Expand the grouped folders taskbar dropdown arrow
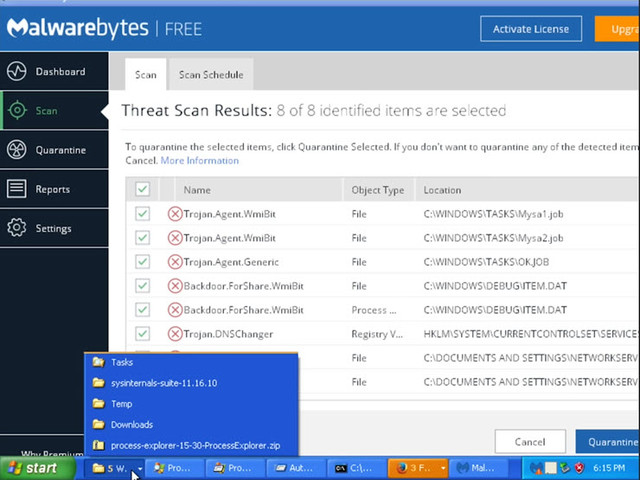Image resolution: width=640 pixels, height=480 pixels. coord(140,468)
